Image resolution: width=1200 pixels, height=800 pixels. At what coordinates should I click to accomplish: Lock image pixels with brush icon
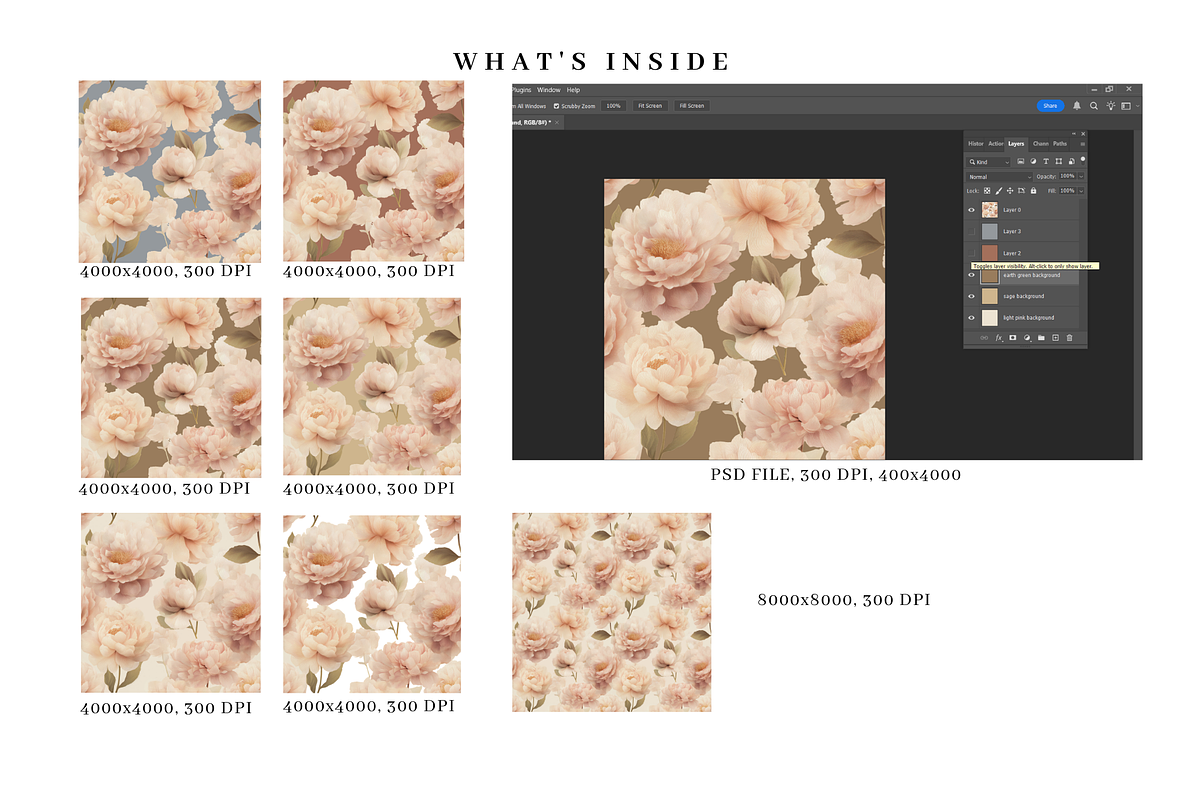tap(999, 191)
